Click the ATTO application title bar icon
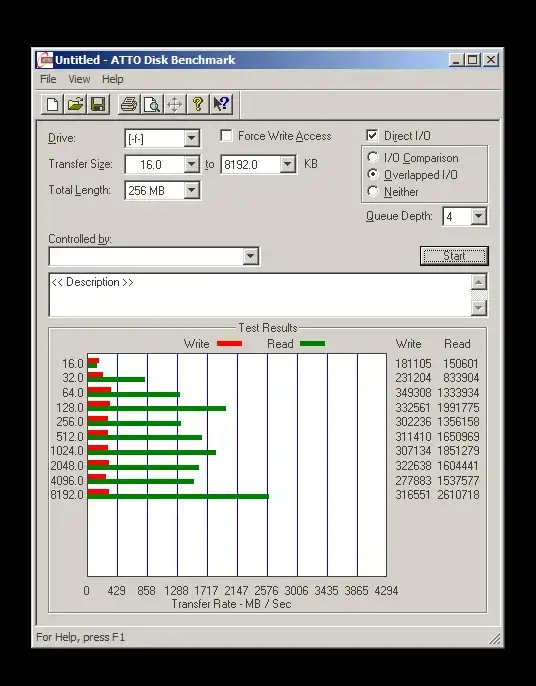Screen dimensions: 536x686 [44, 60]
